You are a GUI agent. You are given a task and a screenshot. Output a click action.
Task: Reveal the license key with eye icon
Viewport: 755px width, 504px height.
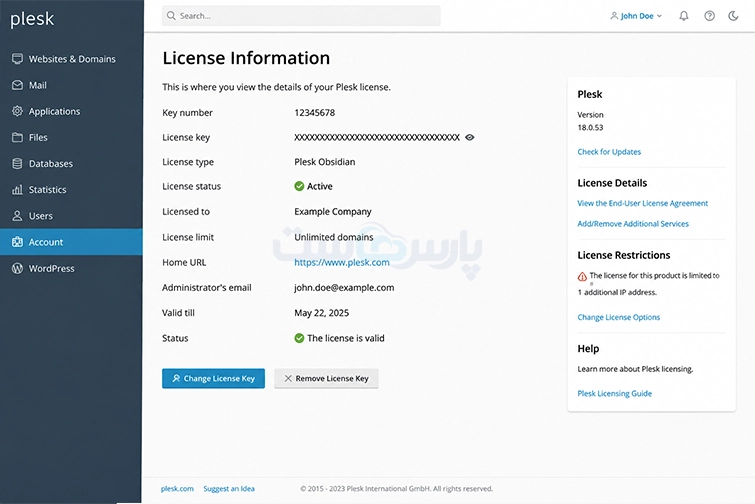(x=469, y=137)
